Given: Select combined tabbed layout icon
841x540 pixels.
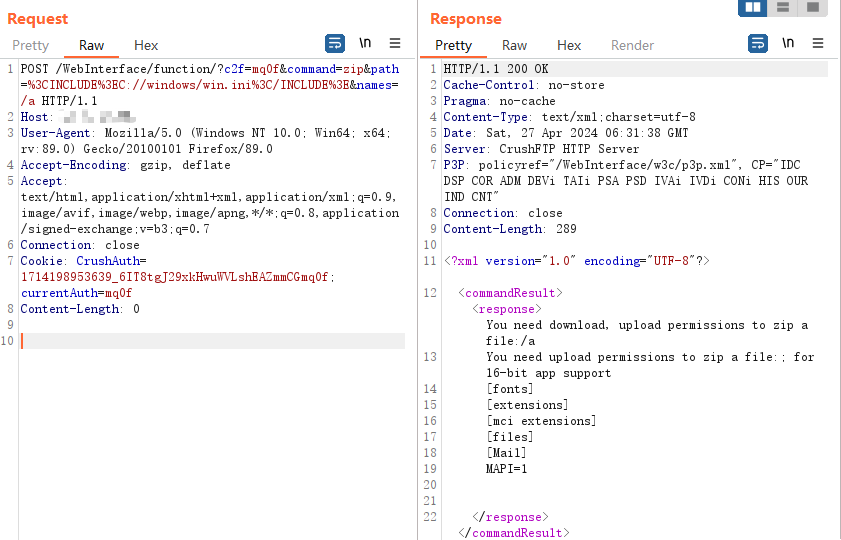Looking at the screenshot, I should [x=813, y=8].
